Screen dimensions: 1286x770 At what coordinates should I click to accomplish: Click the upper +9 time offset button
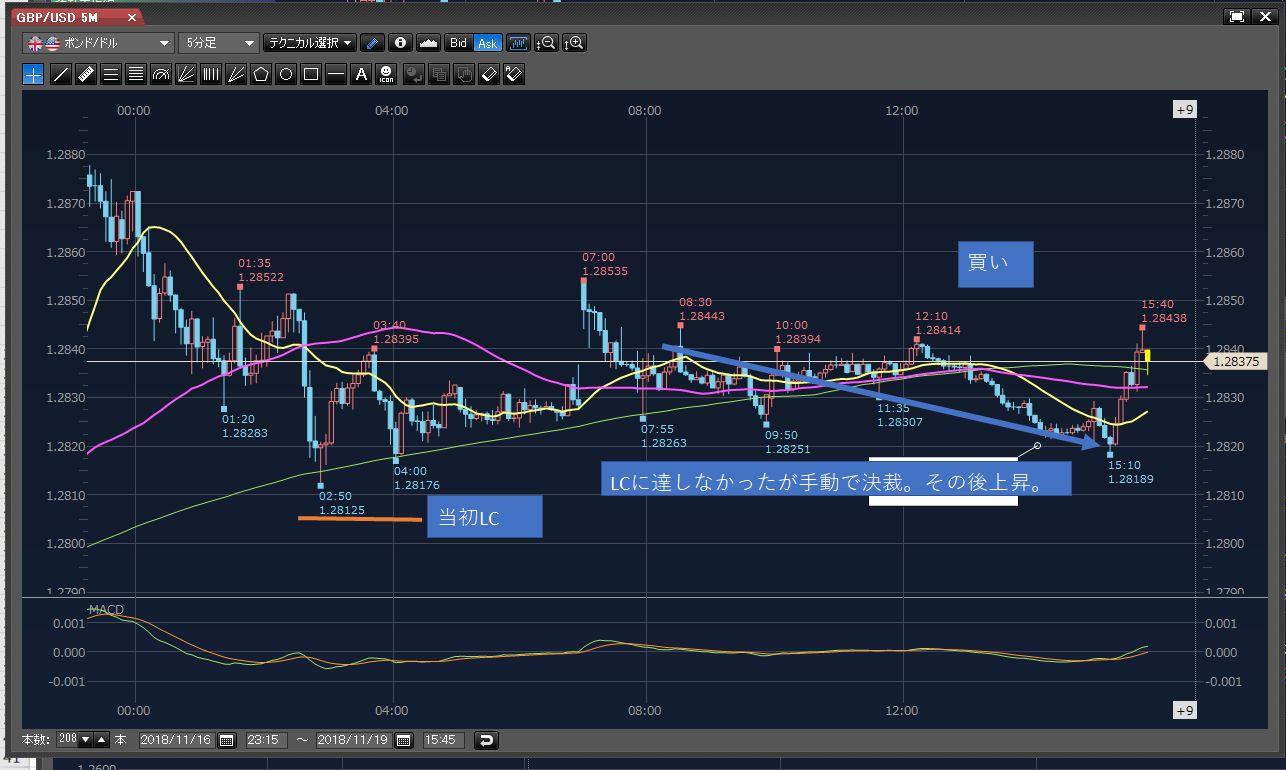click(x=1184, y=110)
